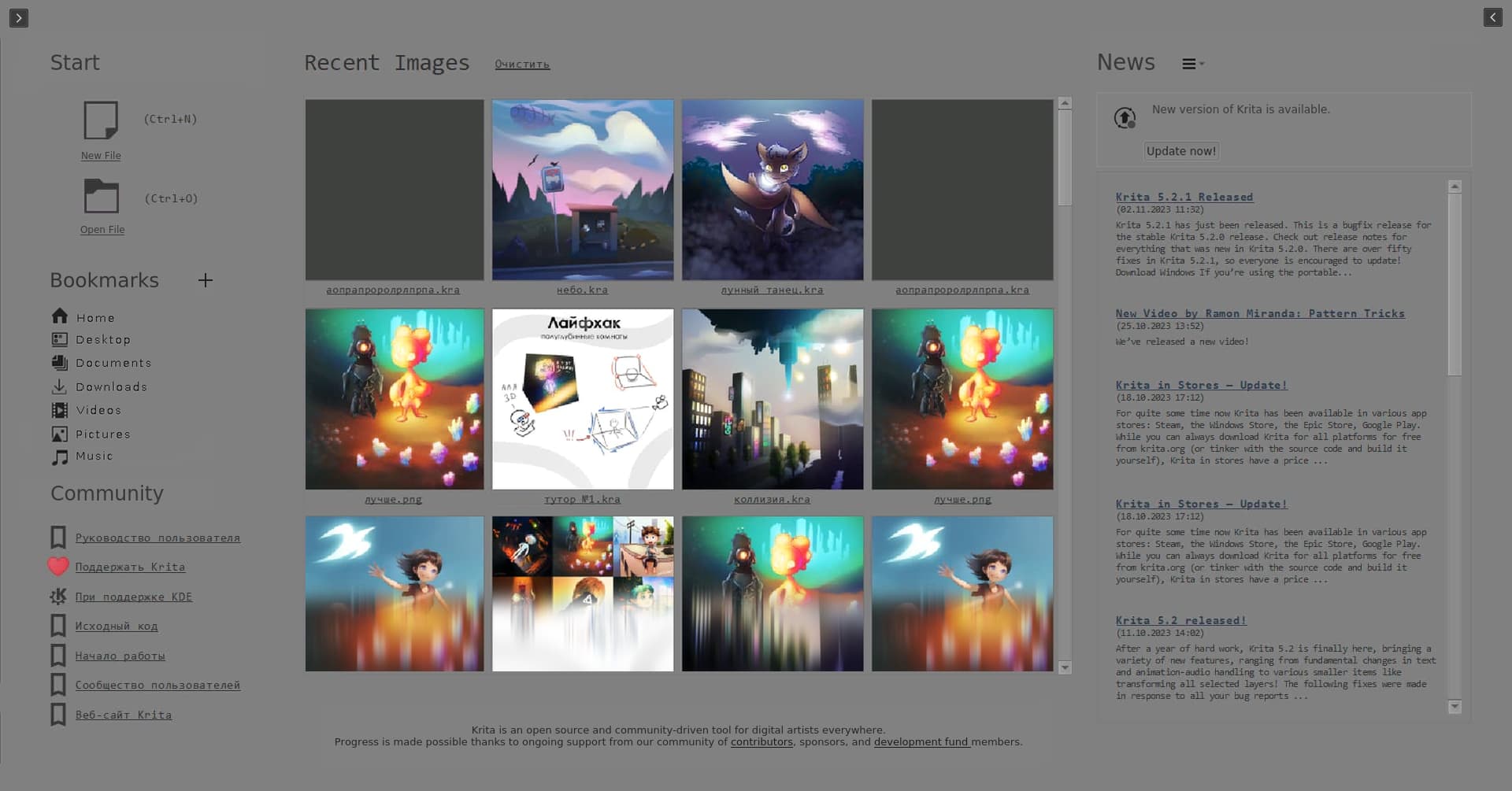The width and height of the screenshot is (1512, 791).
Task: Click the Open File link
Action: (x=102, y=230)
